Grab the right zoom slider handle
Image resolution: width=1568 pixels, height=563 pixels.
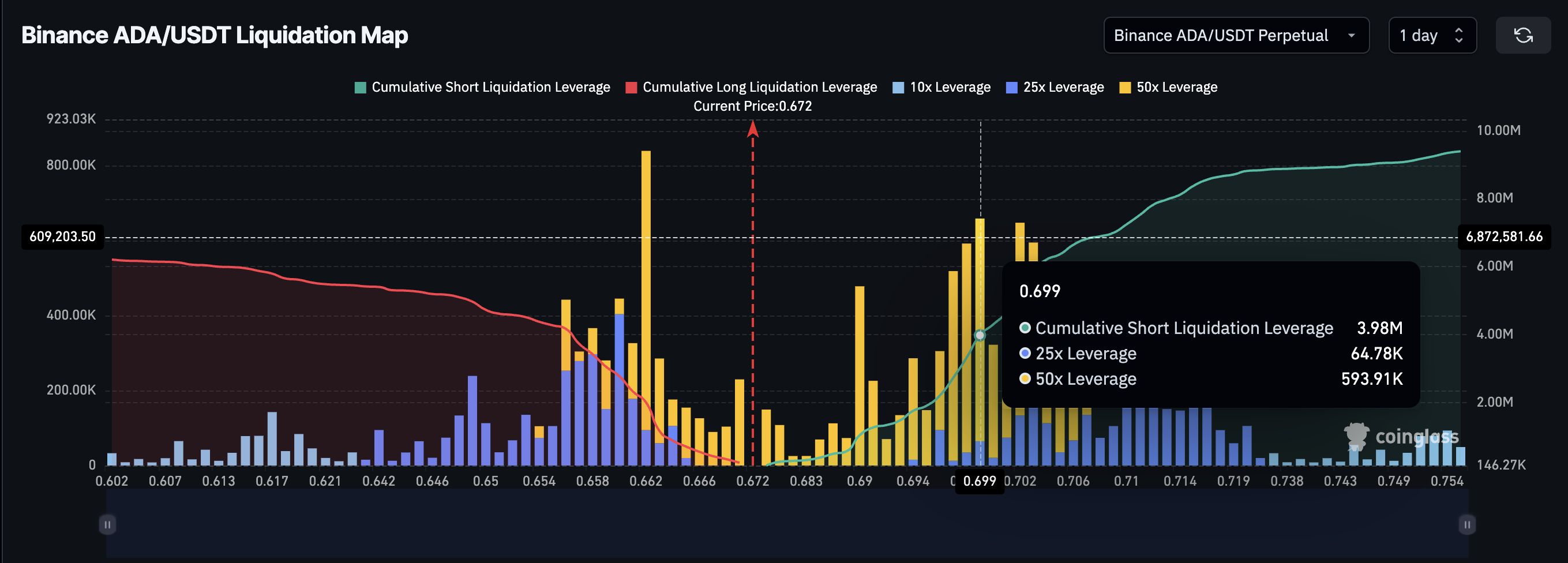(1466, 524)
